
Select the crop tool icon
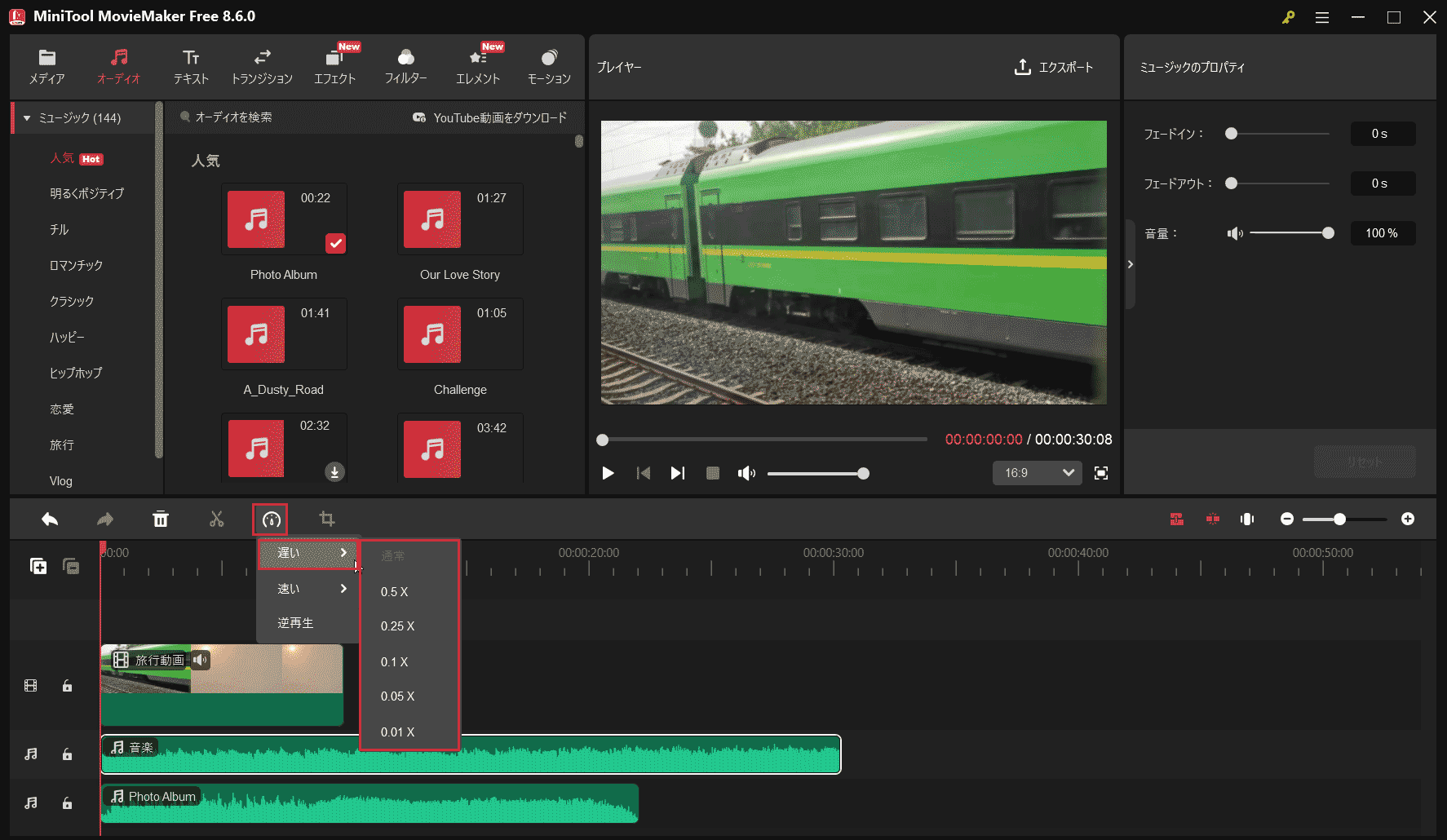click(326, 519)
